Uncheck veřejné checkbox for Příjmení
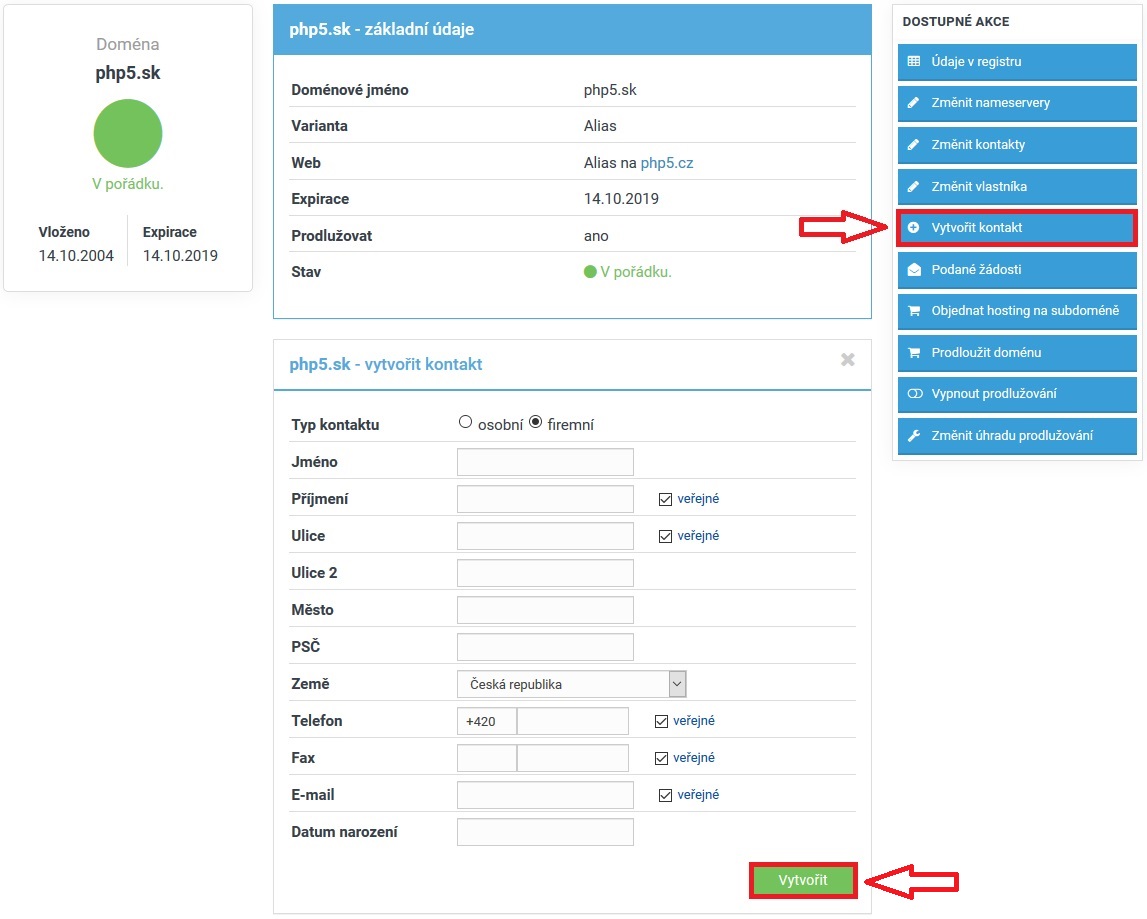The width and height of the screenshot is (1147, 919). click(x=665, y=499)
